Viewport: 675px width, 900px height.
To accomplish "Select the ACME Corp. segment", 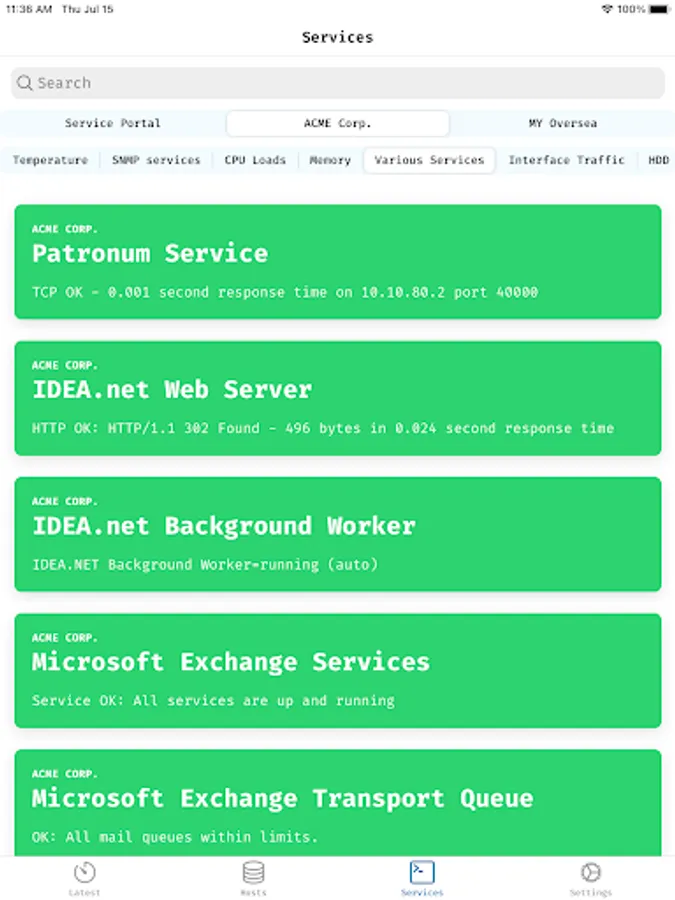I will [338, 123].
